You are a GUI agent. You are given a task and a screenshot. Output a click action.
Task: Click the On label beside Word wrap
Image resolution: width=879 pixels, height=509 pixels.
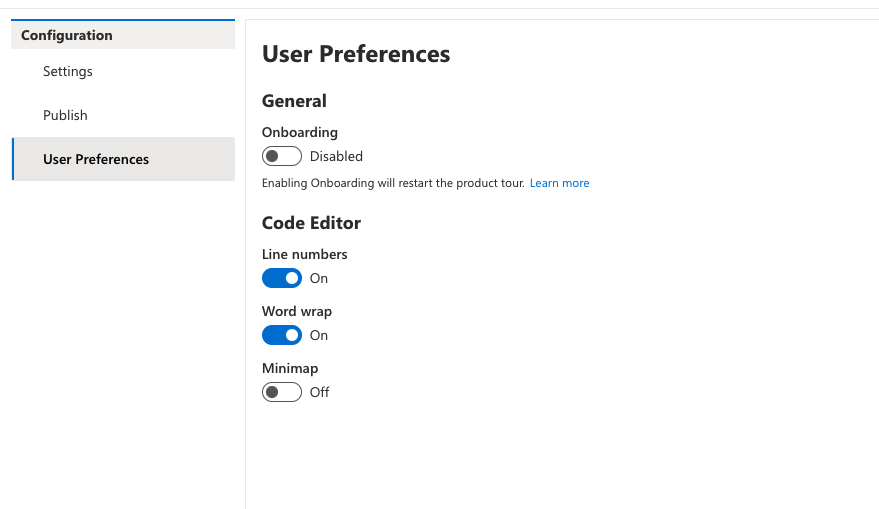(318, 335)
